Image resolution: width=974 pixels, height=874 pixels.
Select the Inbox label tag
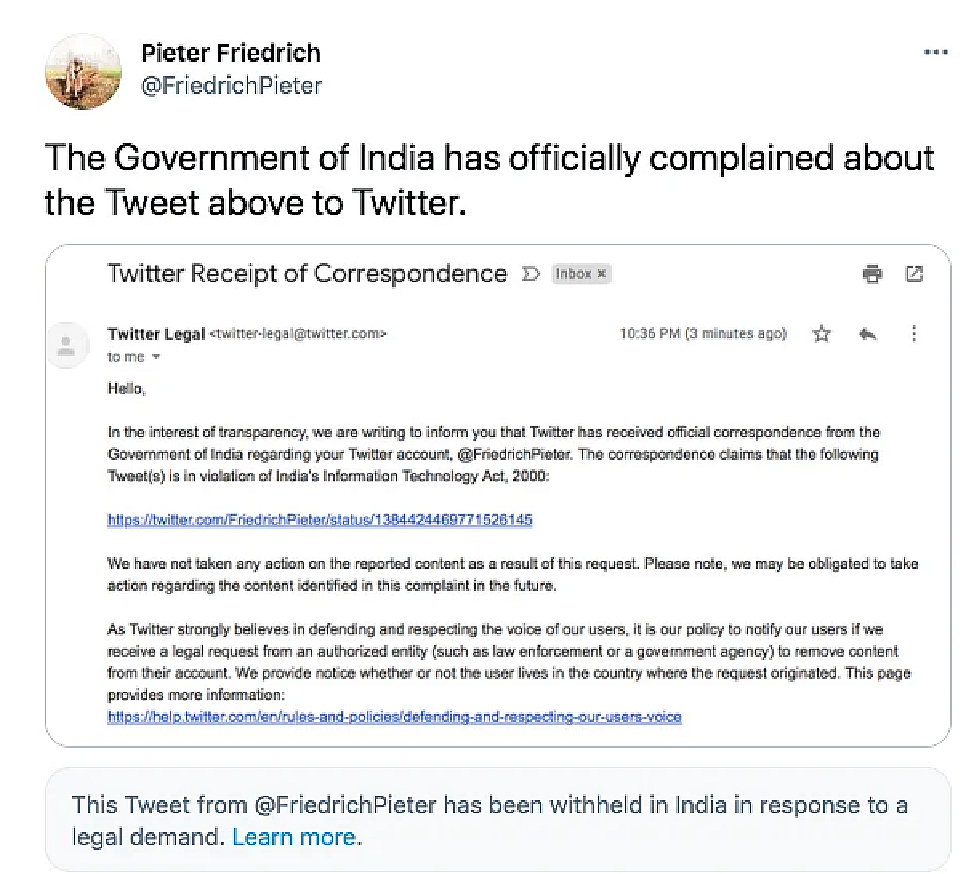coord(576,273)
